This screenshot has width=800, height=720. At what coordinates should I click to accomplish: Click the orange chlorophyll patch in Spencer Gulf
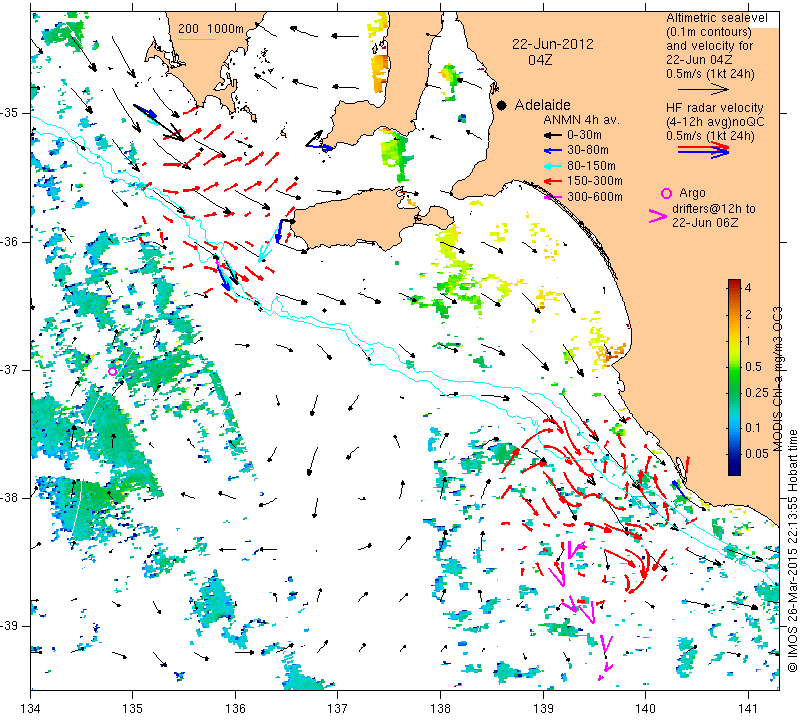pyautogui.click(x=380, y=74)
